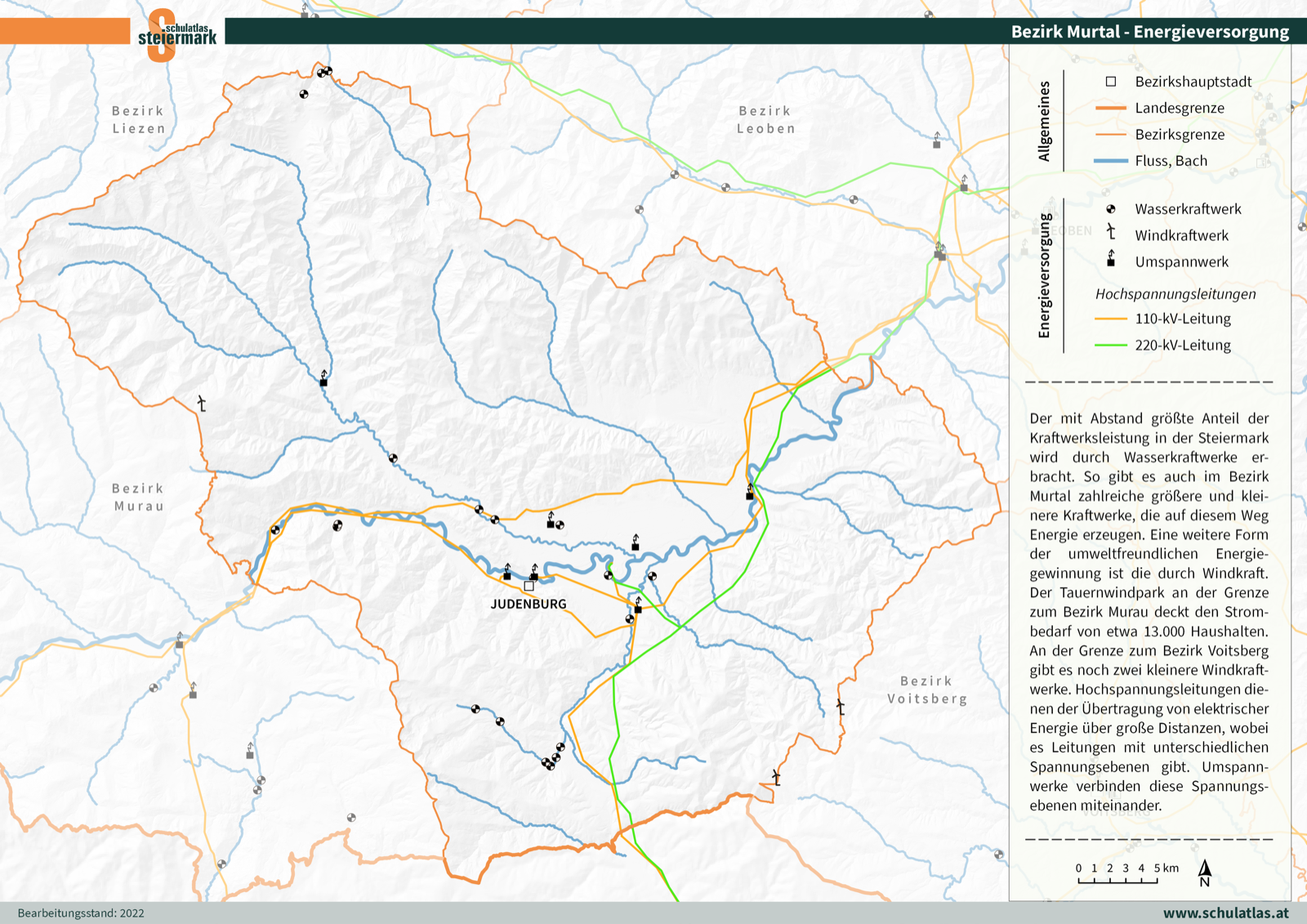The width and height of the screenshot is (1307, 924).
Task: Select the 'Bezirk Voitsberg' map label
Action: click(927, 690)
